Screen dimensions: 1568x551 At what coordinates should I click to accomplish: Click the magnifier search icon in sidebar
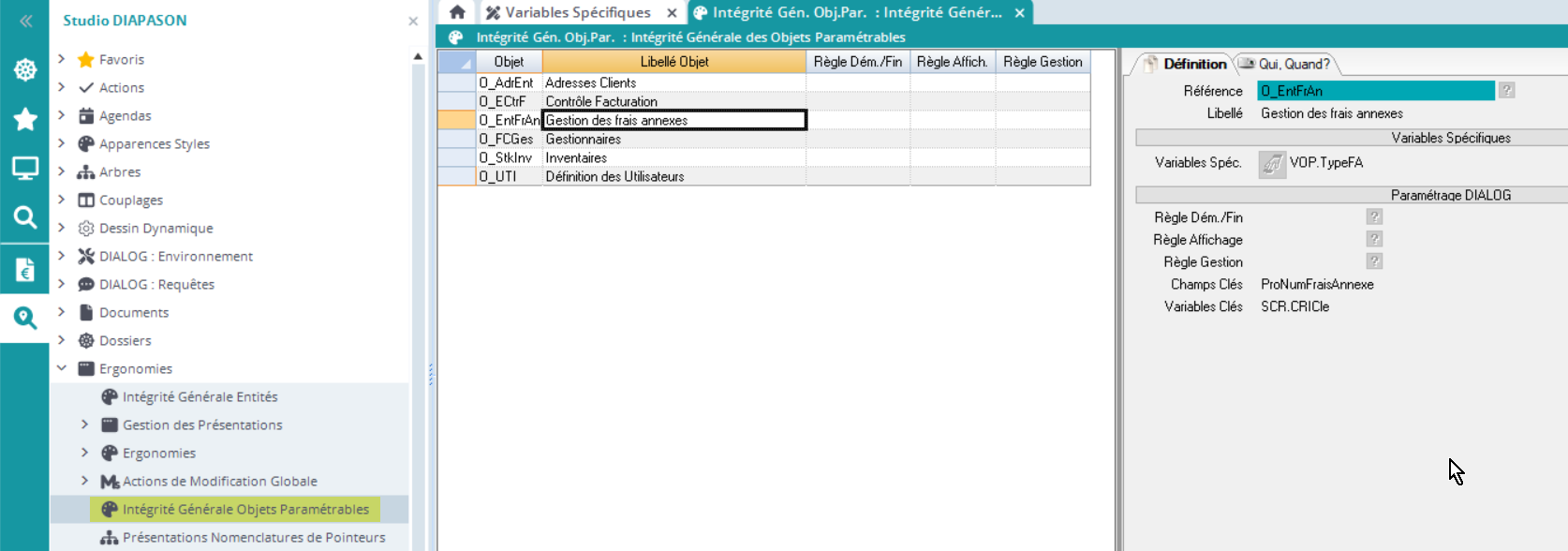(25, 218)
